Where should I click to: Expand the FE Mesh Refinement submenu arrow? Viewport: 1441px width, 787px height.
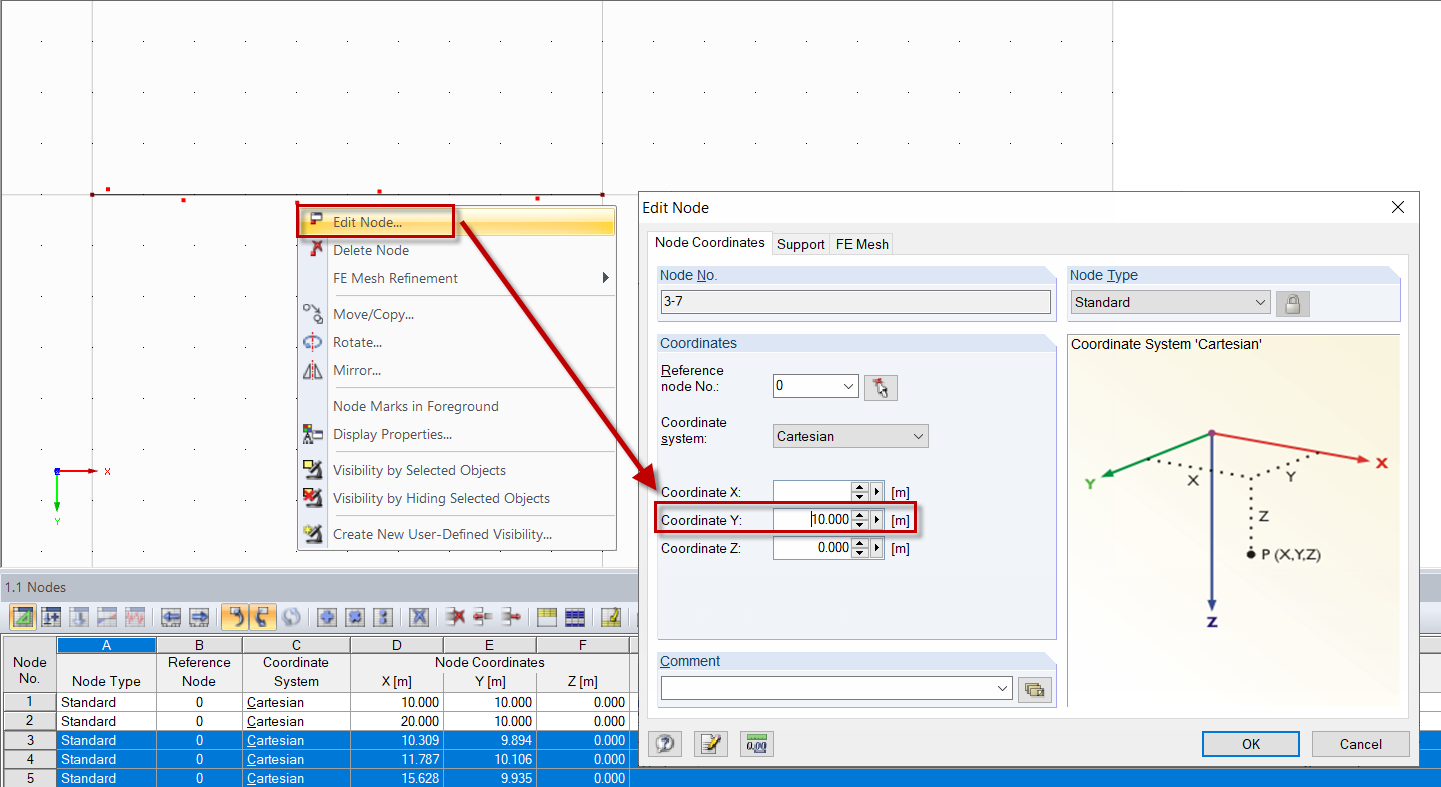coord(605,278)
